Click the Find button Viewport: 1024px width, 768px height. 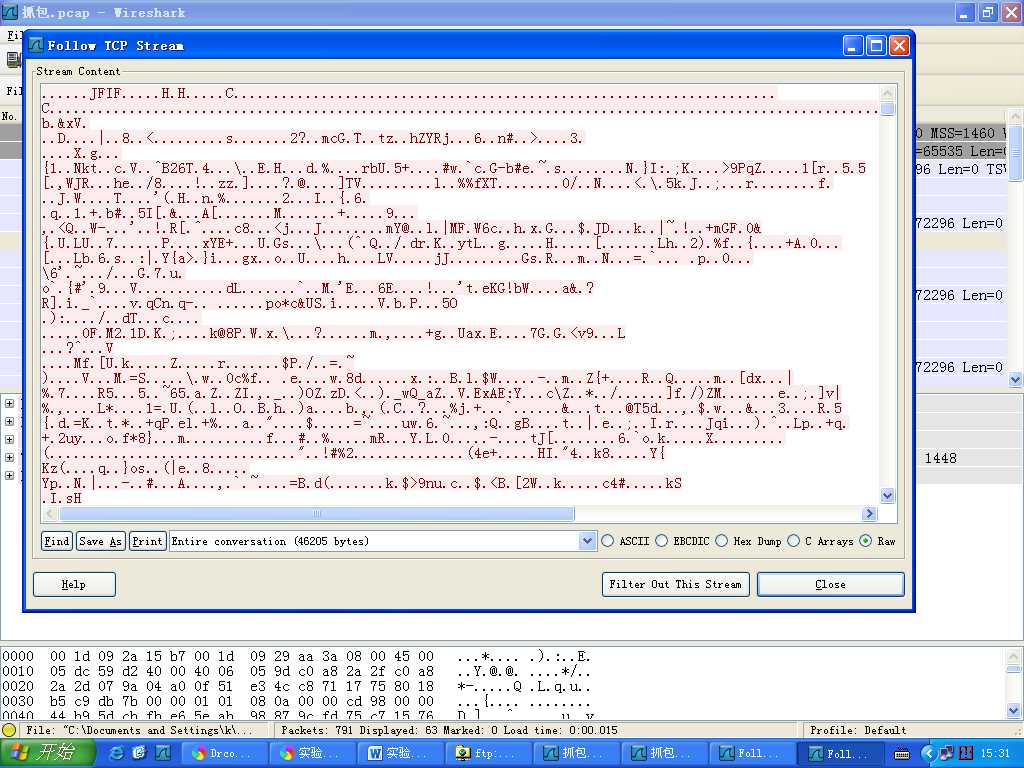[x=57, y=541]
